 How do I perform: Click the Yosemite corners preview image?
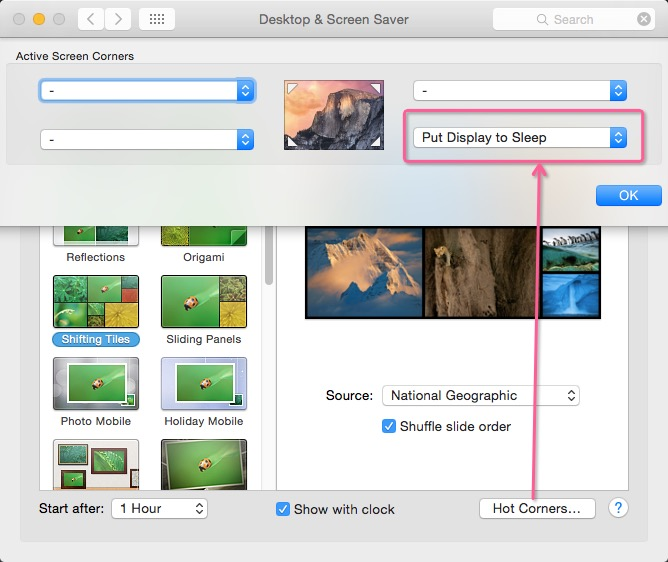334,115
